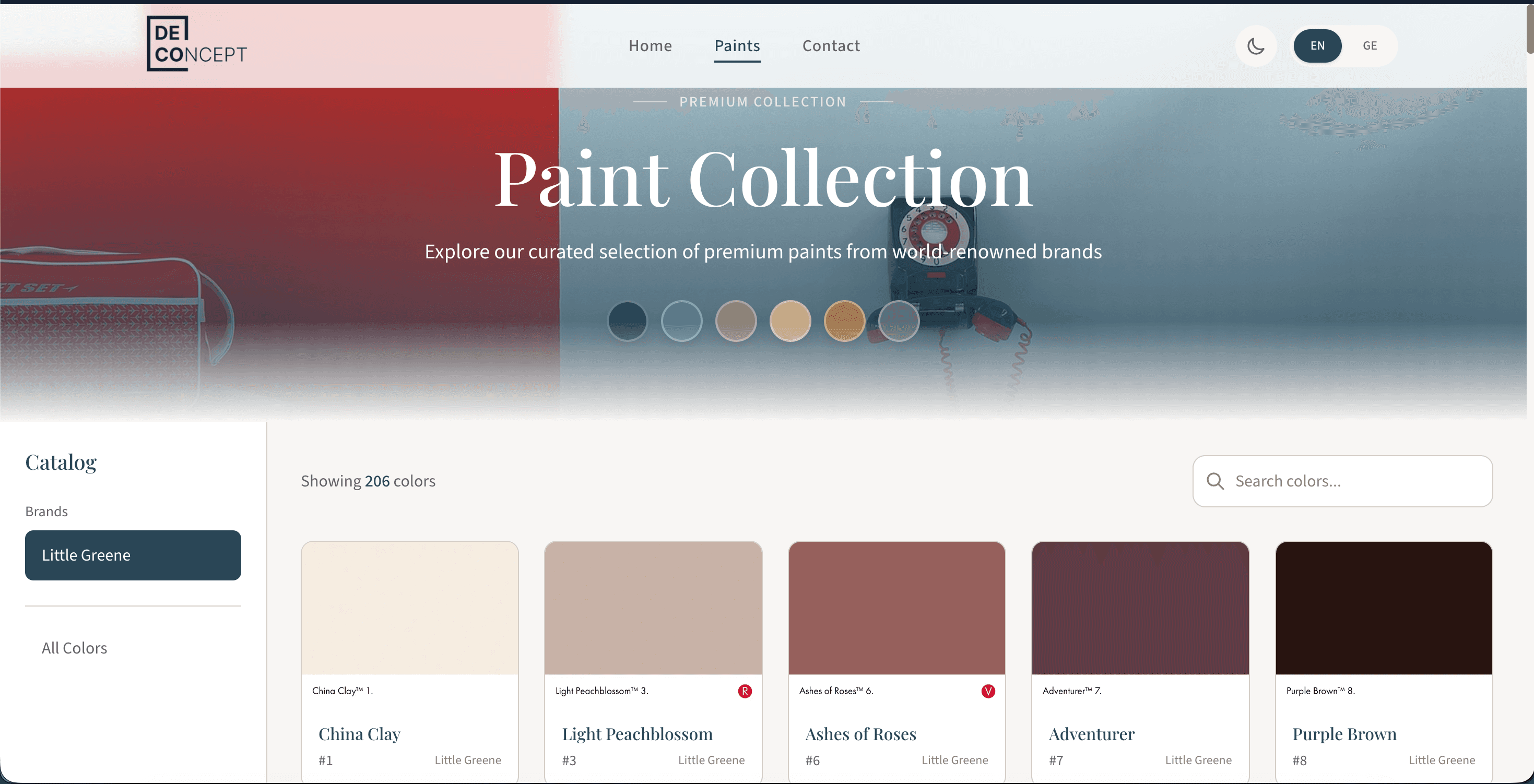Open the Light Peachblossom swatch
This screenshot has height=784, width=1534.
coord(653,608)
